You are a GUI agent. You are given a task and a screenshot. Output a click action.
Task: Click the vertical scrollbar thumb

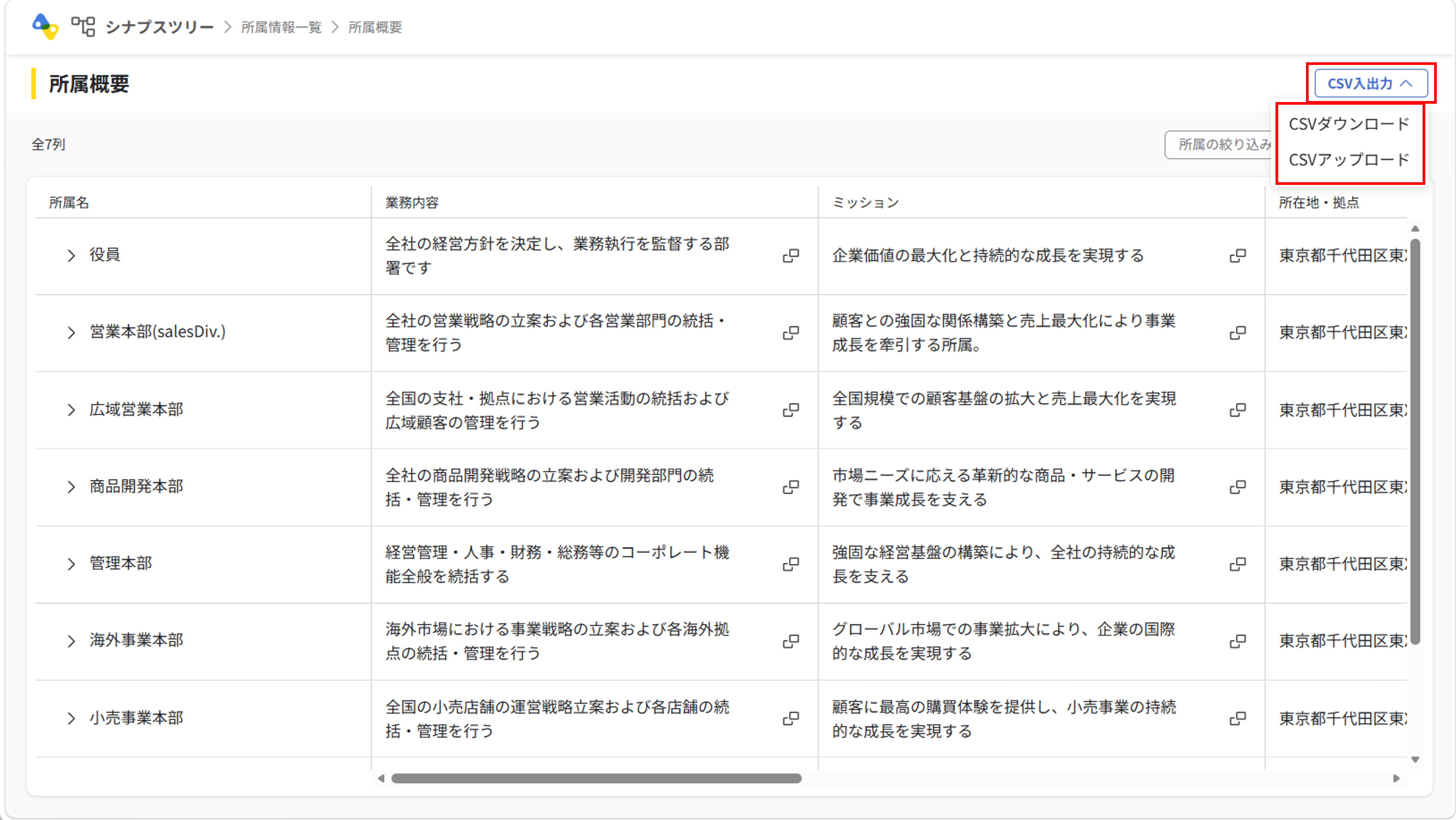point(1415,441)
